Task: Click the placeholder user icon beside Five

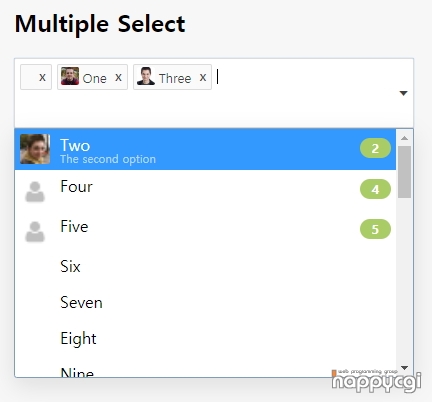Action: 35,232
